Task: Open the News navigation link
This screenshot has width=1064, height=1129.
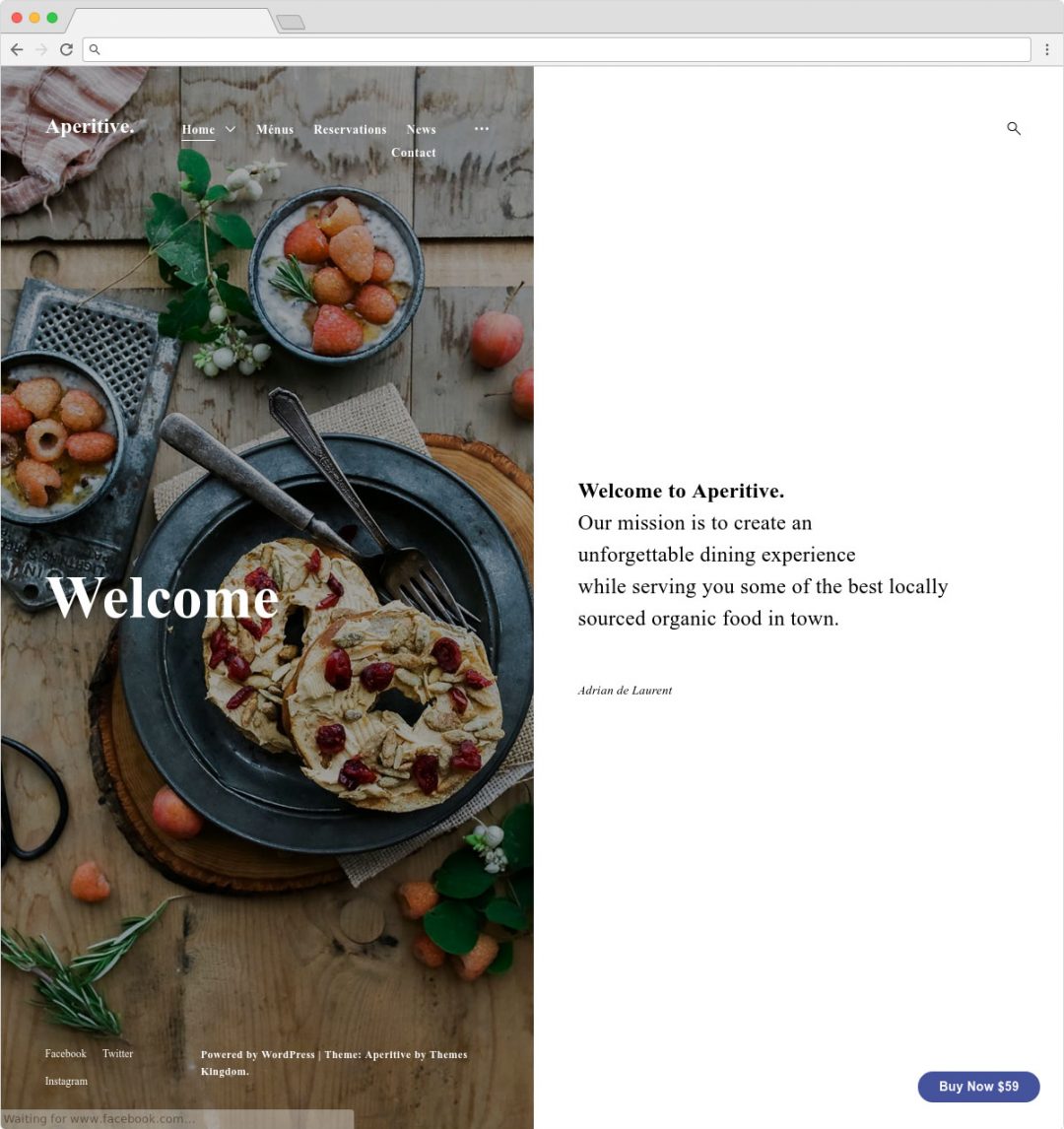Action: [x=421, y=130]
